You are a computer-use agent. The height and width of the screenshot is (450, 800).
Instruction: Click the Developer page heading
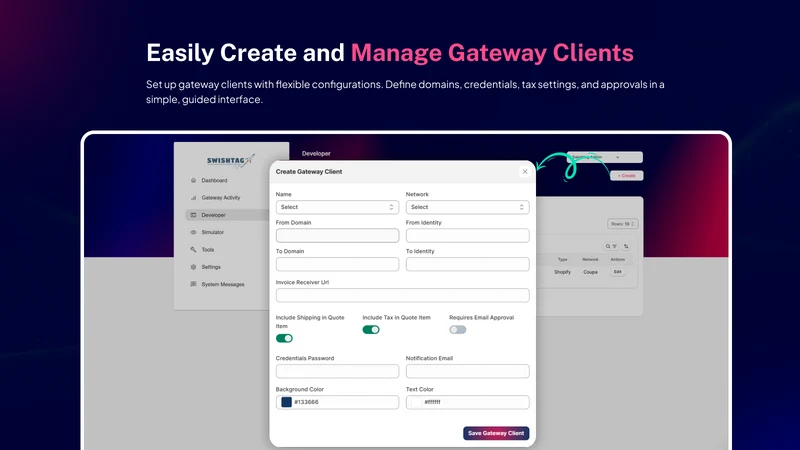(316, 154)
